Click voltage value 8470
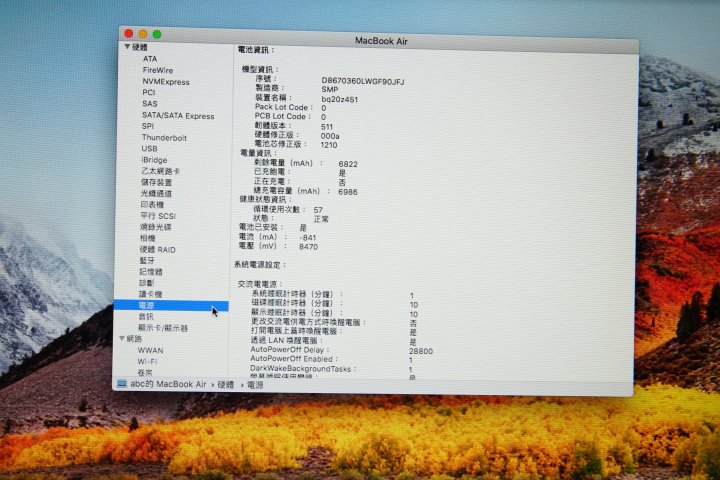720x480 pixels. point(308,247)
